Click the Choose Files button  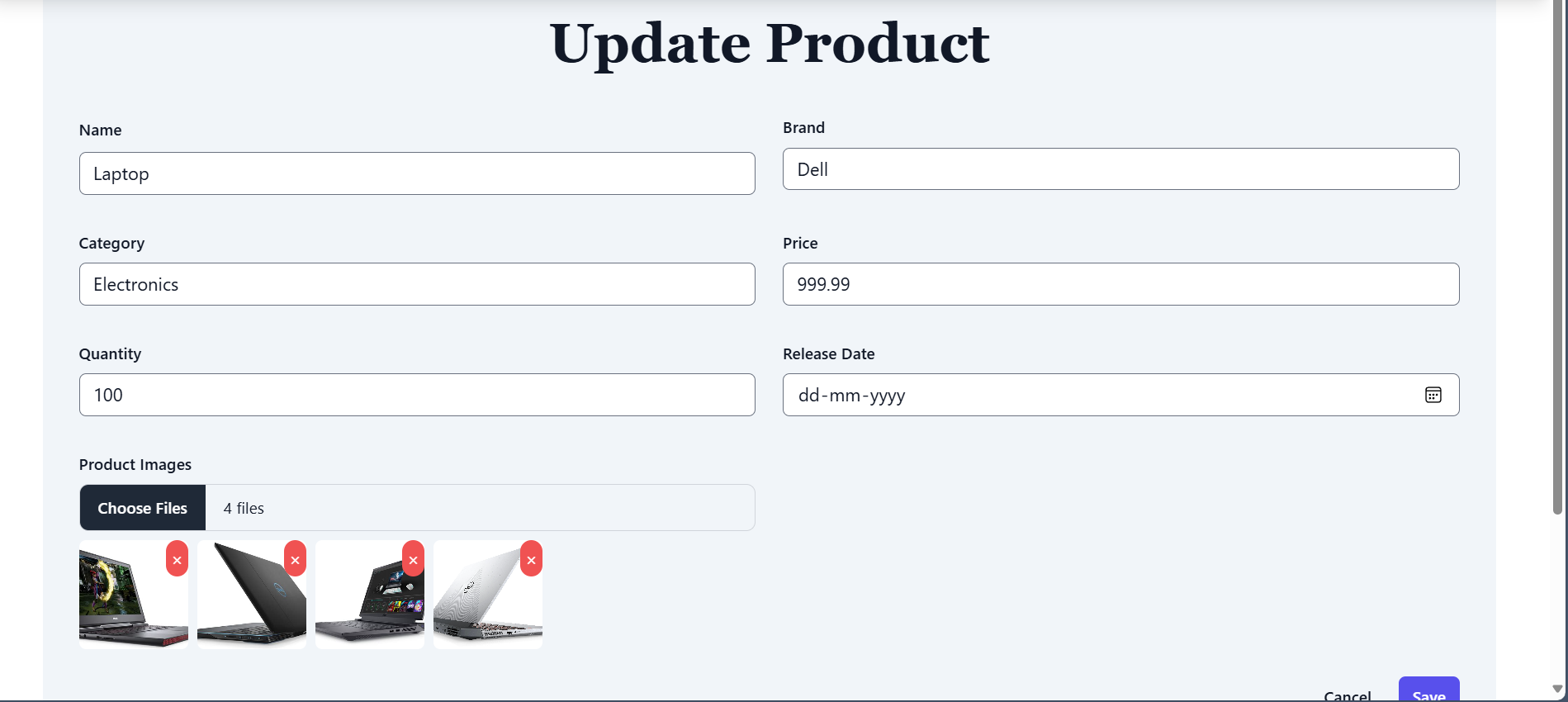(141, 507)
